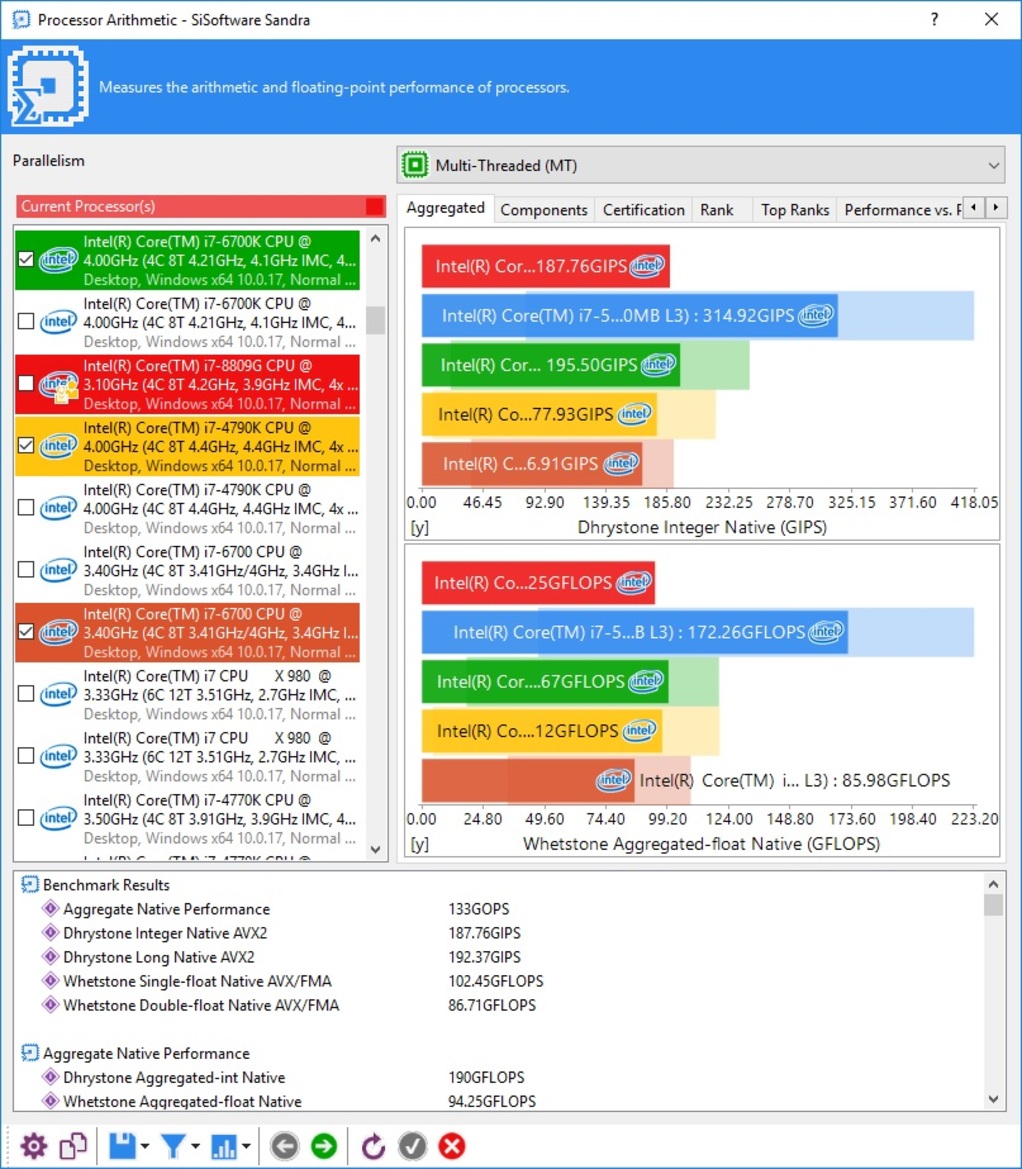Click the Sandra title bar app icon
The width and height of the screenshot is (1022, 1169).
click(x=21, y=19)
